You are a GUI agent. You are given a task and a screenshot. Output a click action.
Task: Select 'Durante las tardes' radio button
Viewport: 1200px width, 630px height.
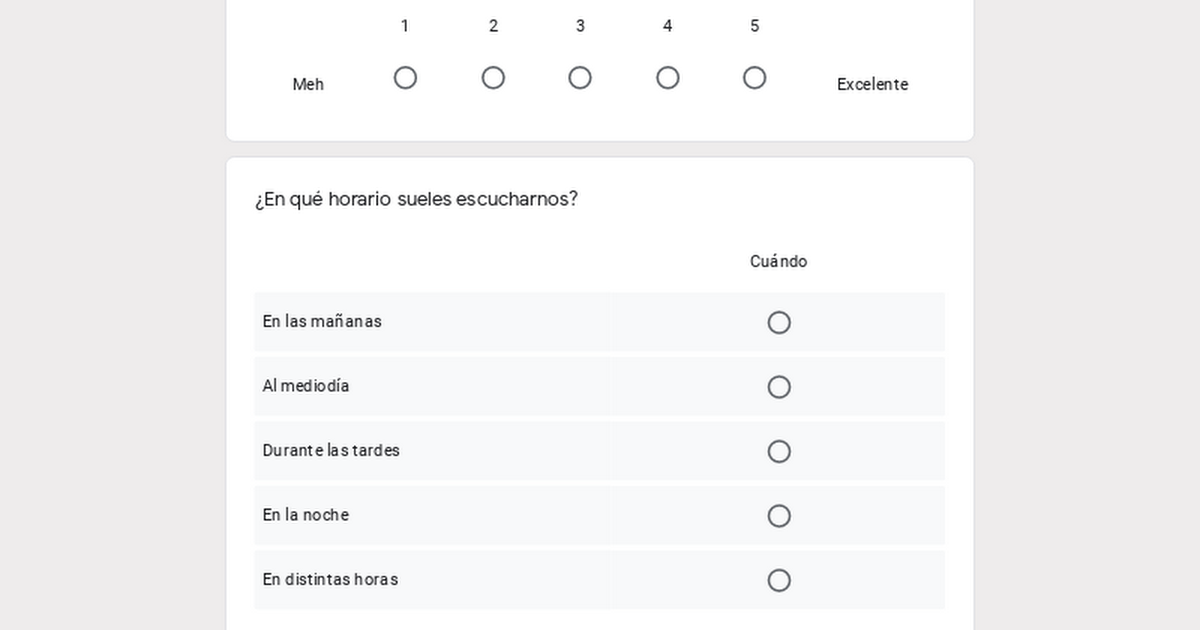tap(779, 451)
